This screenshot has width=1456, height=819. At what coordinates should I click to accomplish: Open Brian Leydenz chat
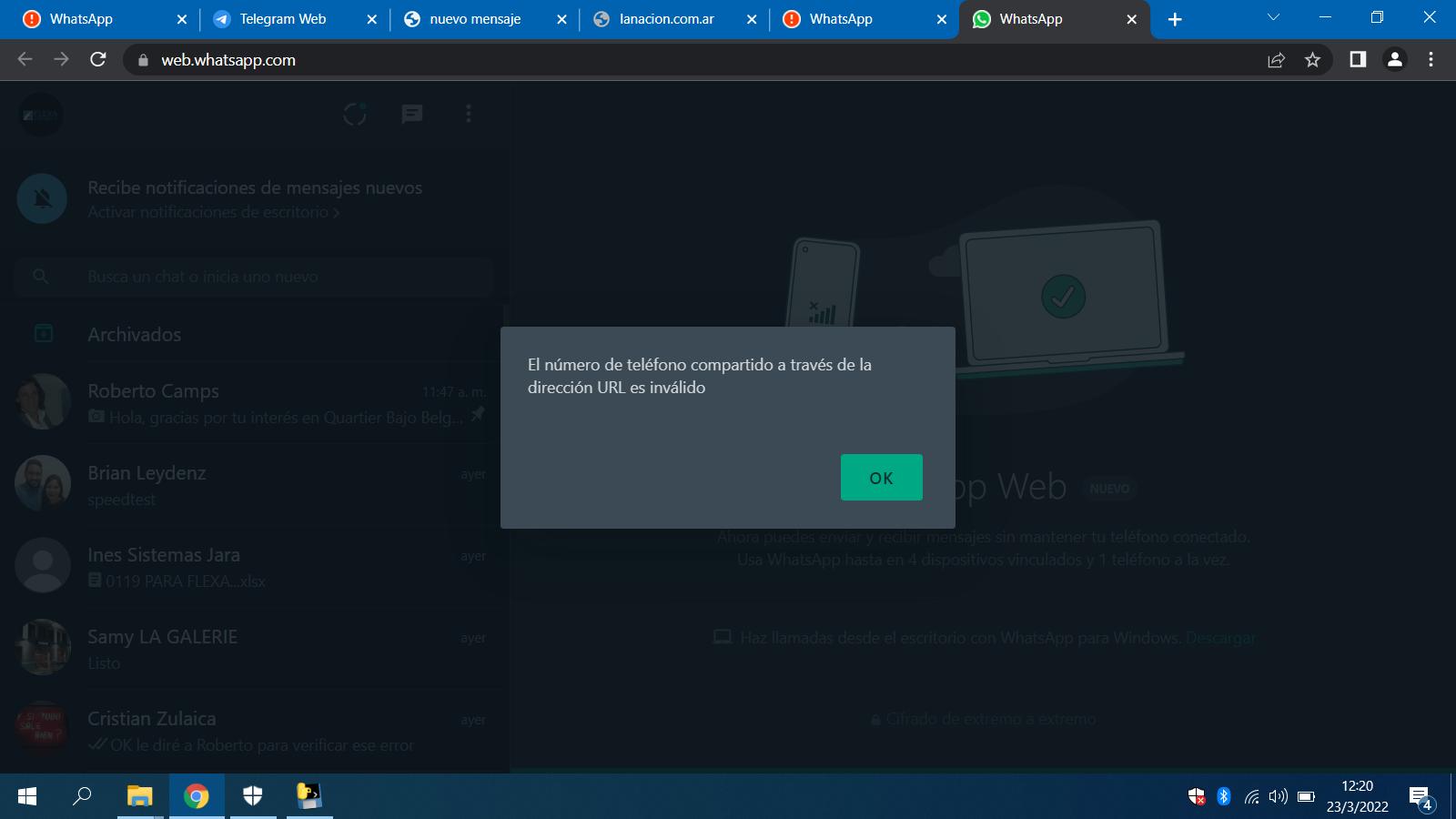[x=253, y=484]
